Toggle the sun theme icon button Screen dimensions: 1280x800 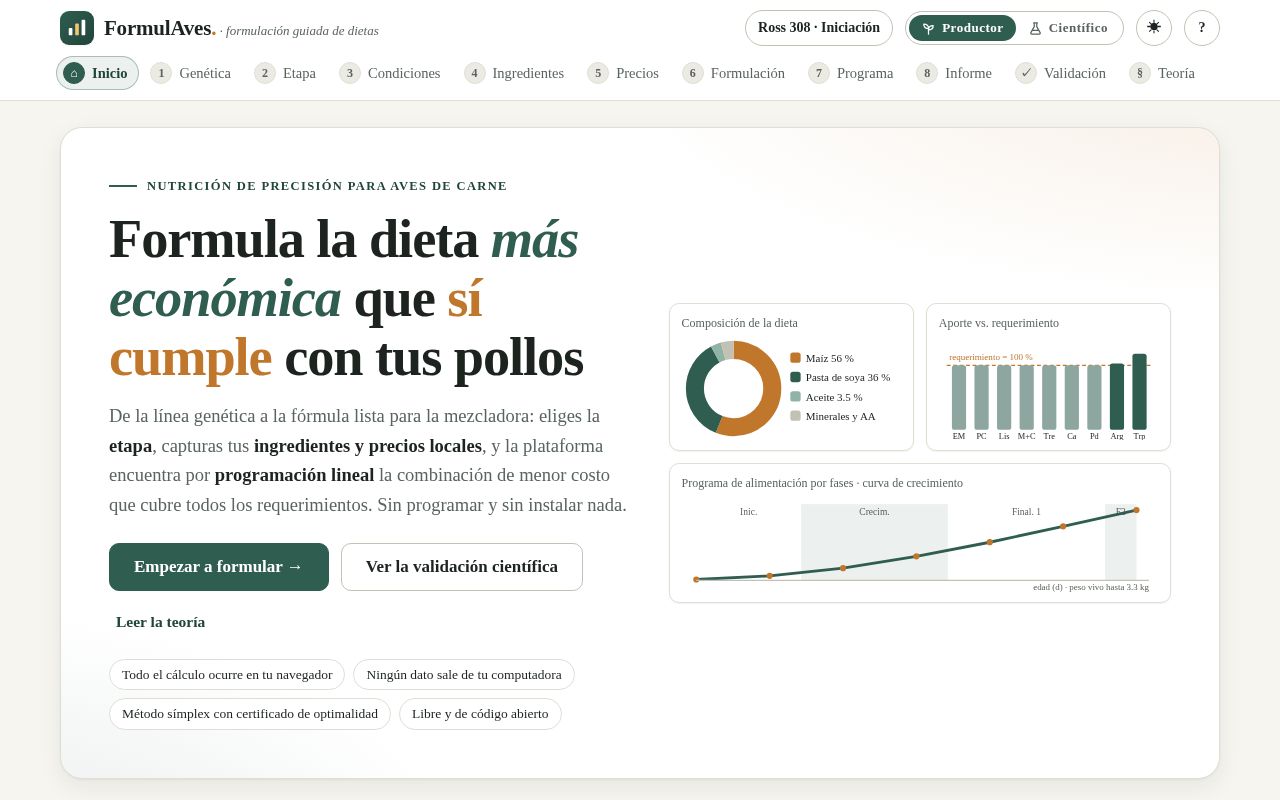[x=1154, y=28]
